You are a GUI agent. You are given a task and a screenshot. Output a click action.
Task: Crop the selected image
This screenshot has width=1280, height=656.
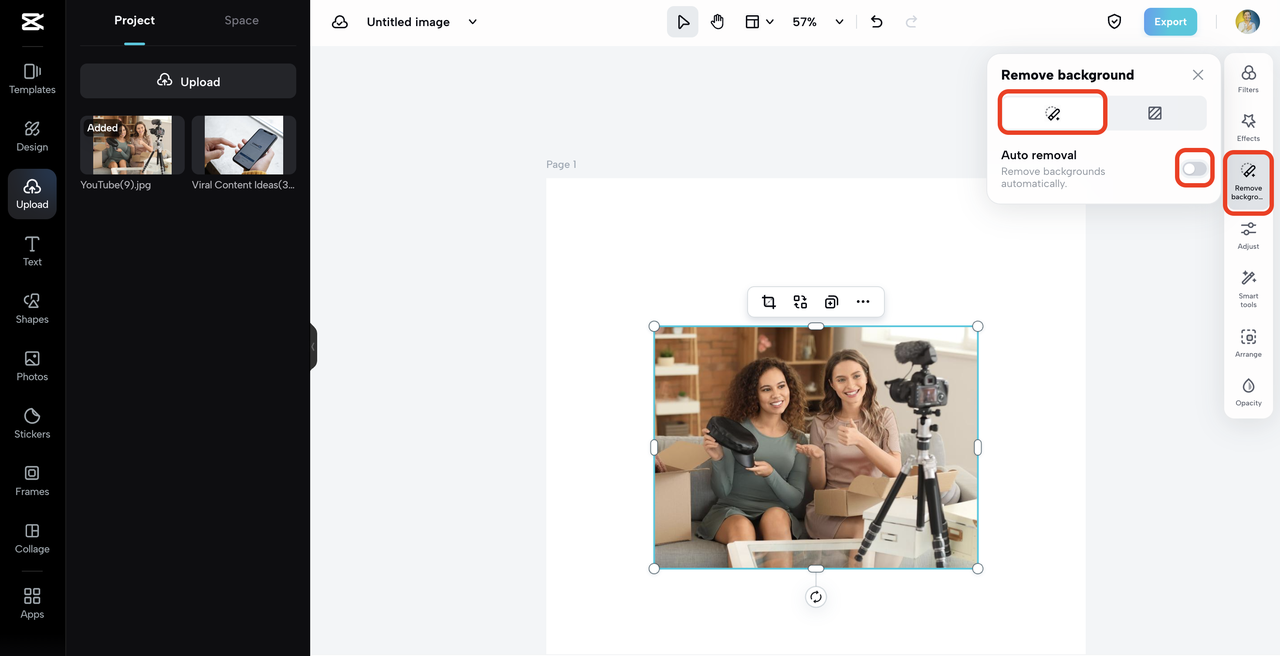769,302
